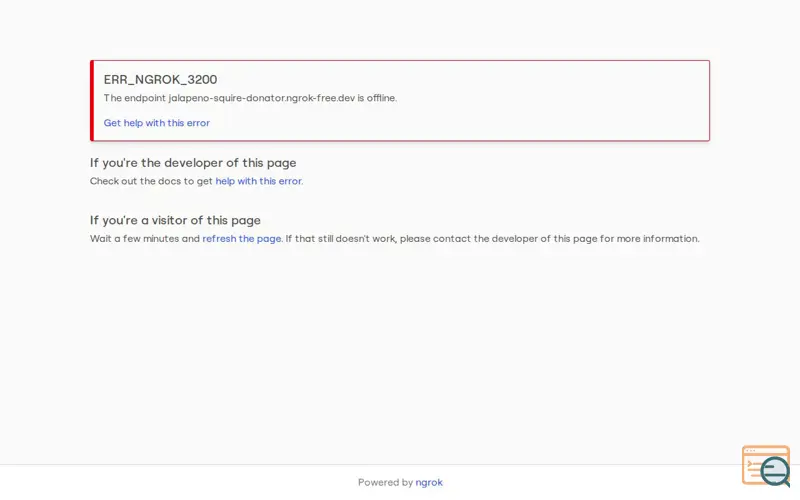
Task: Follow the 'help with this error' docs link
Action: (x=258, y=181)
